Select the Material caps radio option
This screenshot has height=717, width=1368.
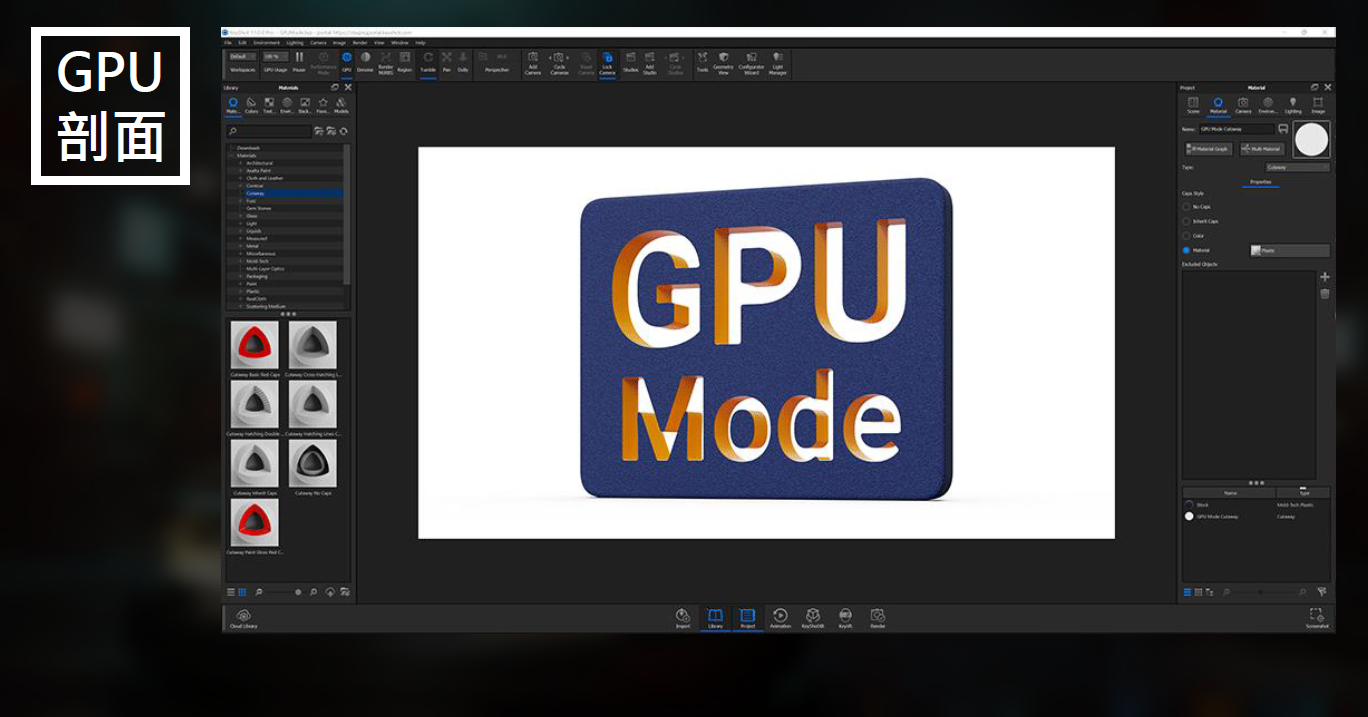click(1187, 250)
